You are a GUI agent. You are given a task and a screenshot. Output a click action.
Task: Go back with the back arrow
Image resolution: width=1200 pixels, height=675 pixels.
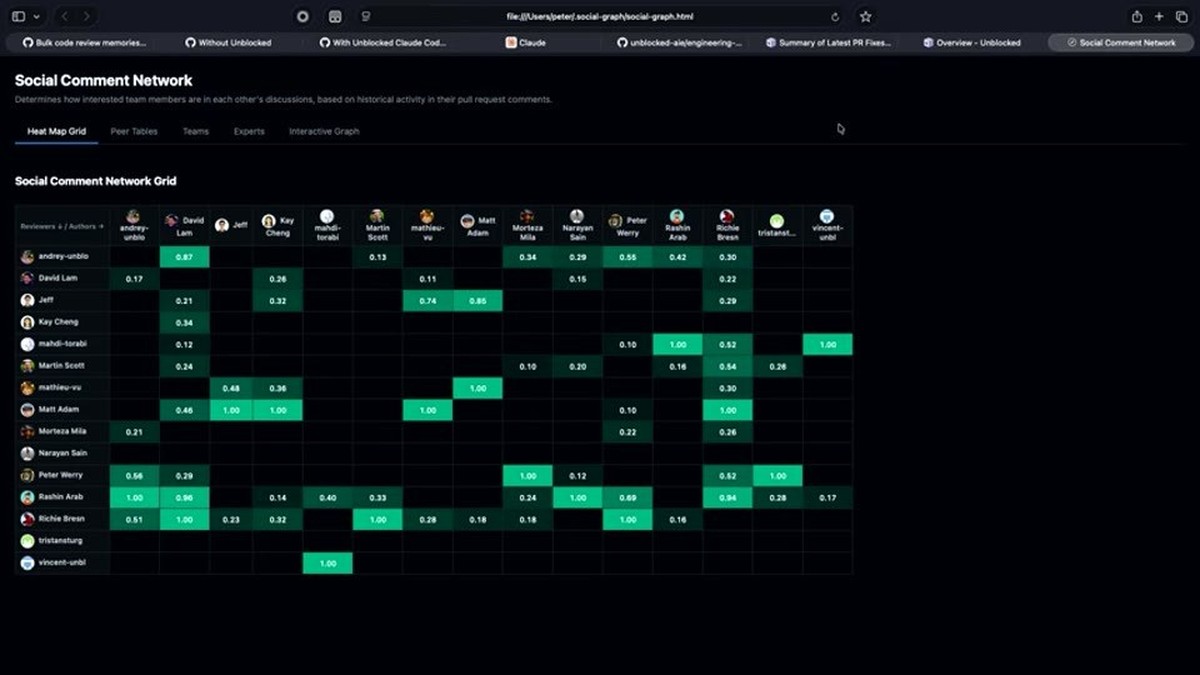click(65, 17)
